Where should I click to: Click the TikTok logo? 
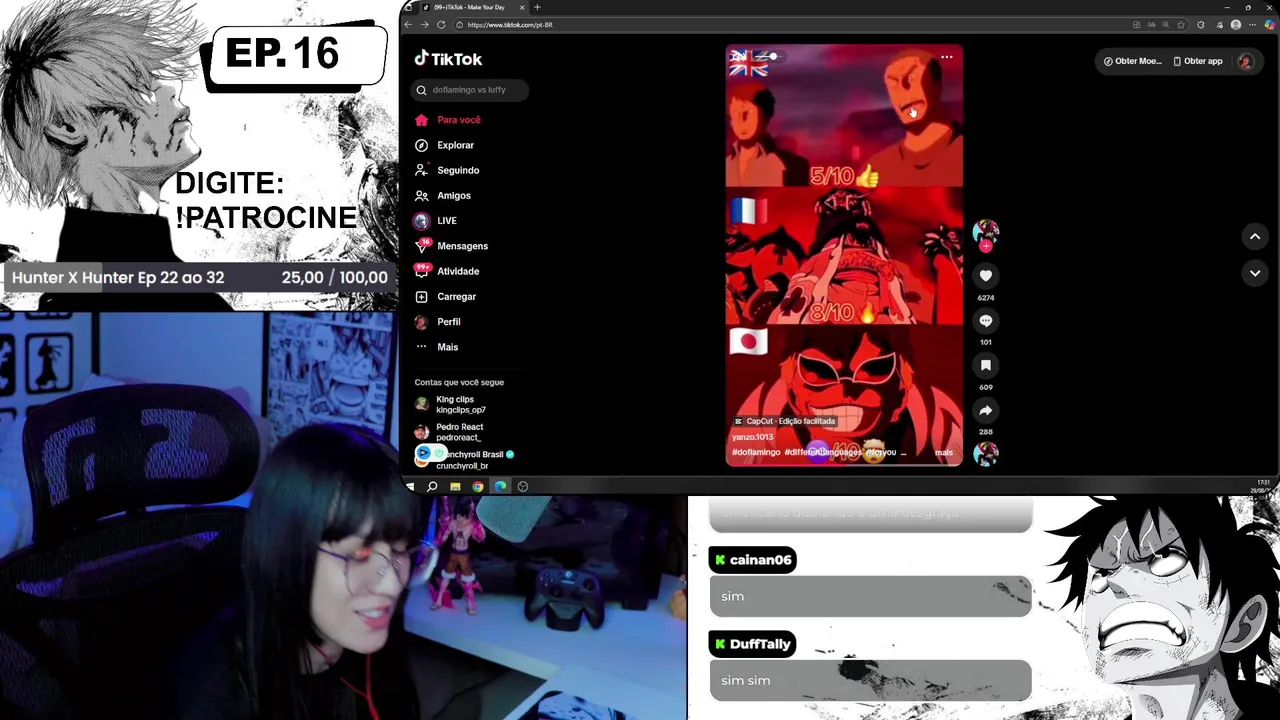tap(448, 59)
